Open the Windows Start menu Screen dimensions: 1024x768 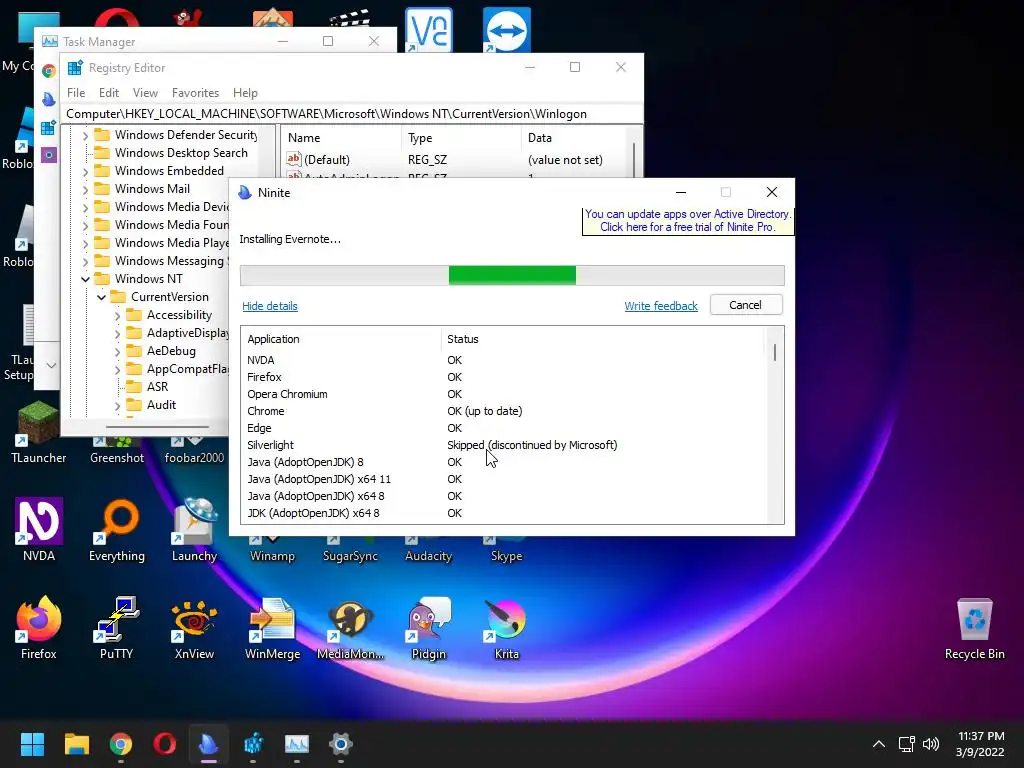pyautogui.click(x=32, y=744)
